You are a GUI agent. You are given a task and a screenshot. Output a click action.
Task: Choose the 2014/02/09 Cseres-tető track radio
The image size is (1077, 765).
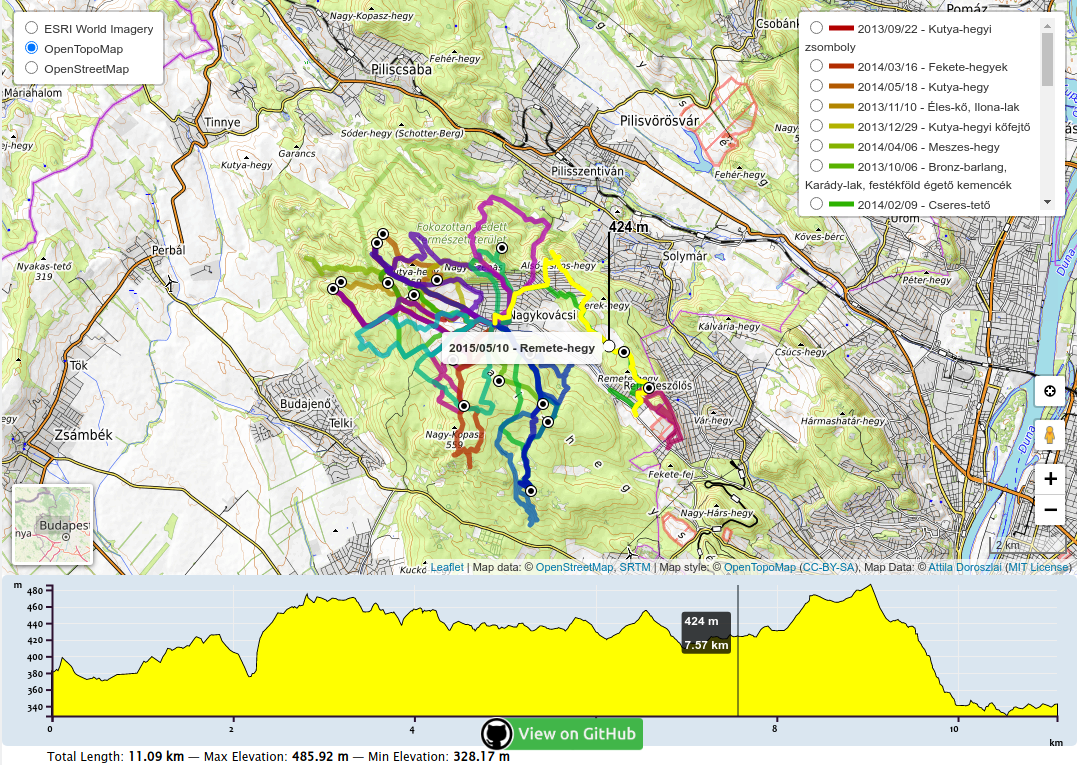click(x=816, y=203)
